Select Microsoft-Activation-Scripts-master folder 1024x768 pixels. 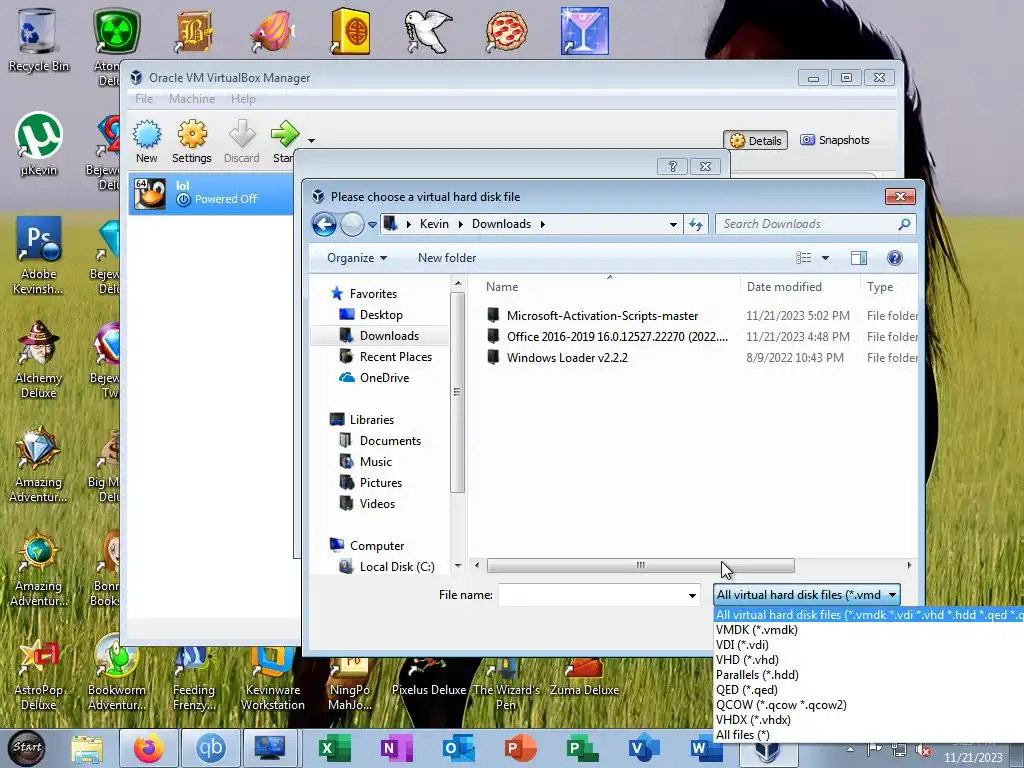(602, 315)
